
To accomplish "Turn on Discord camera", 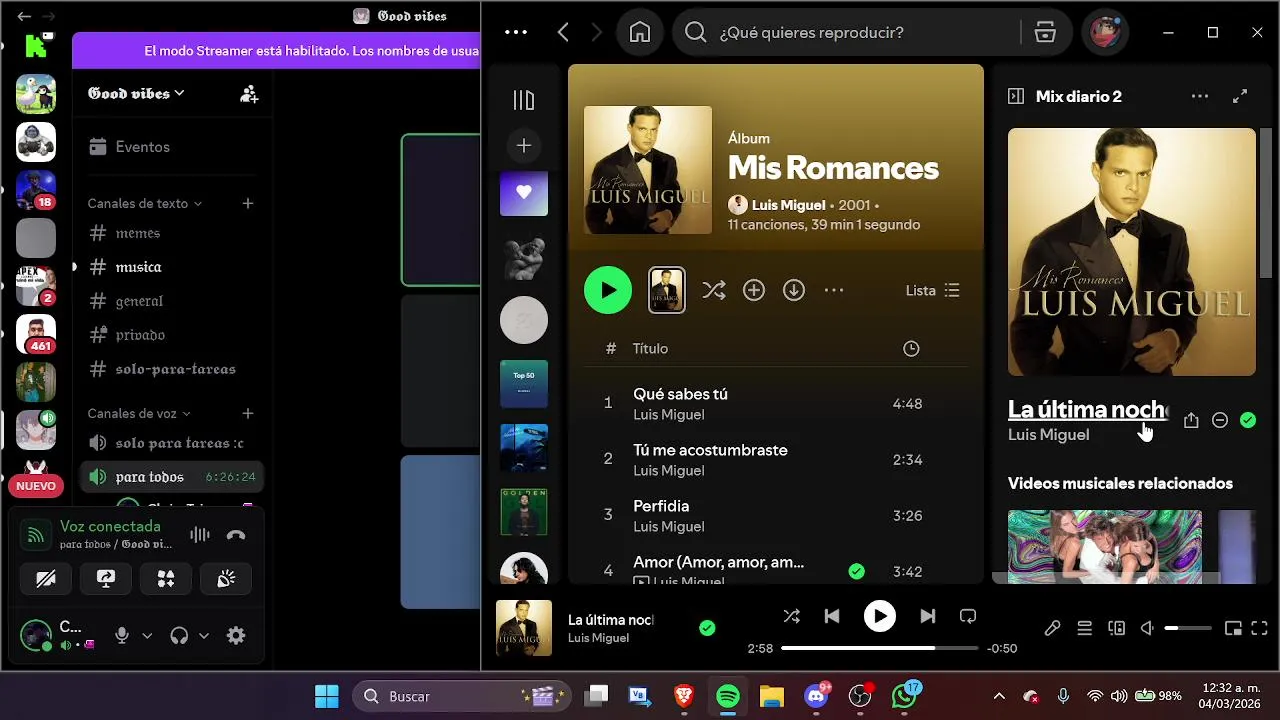I will pyautogui.click(x=46, y=579).
